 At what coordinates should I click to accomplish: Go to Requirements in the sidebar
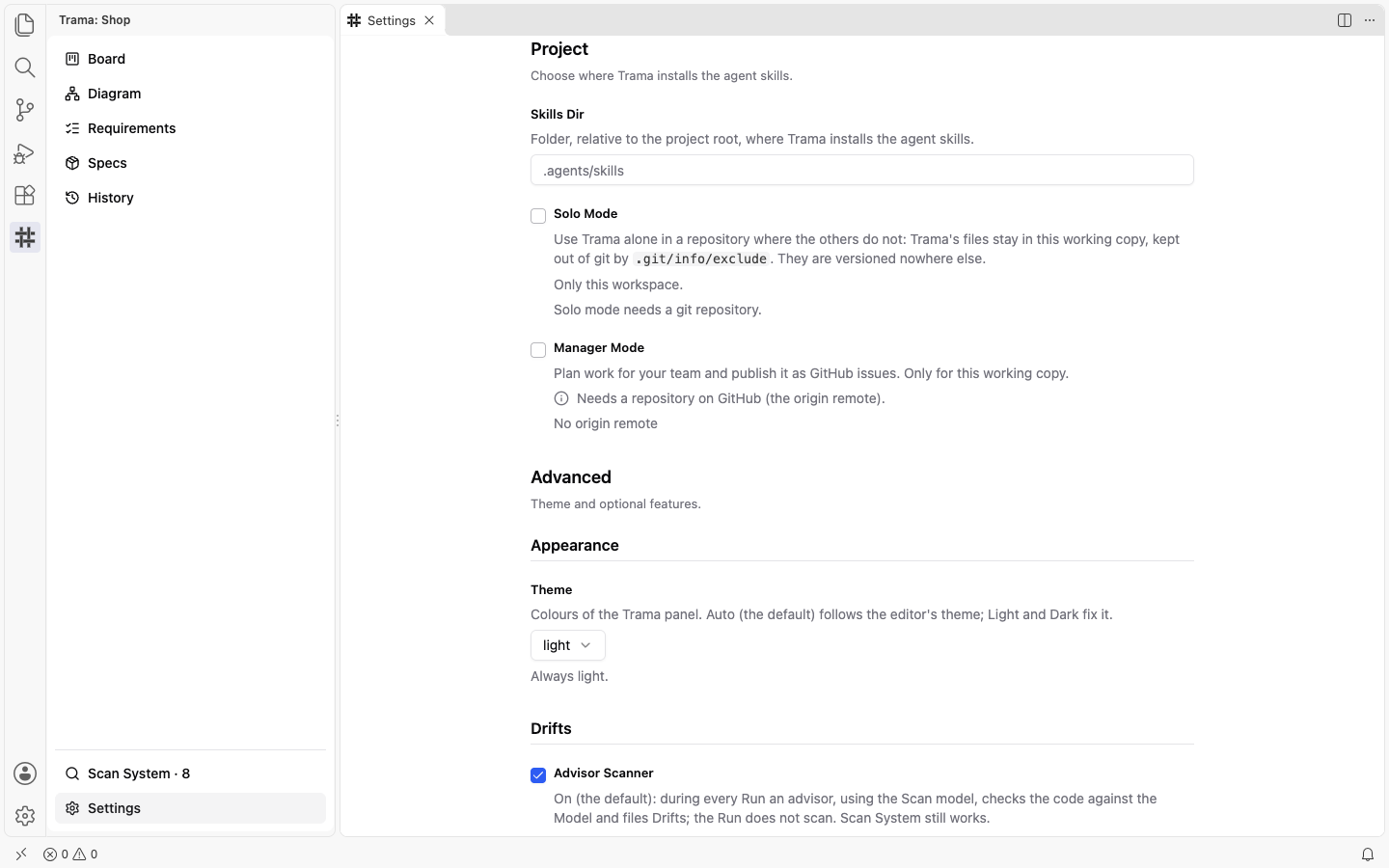[x=190, y=128]
